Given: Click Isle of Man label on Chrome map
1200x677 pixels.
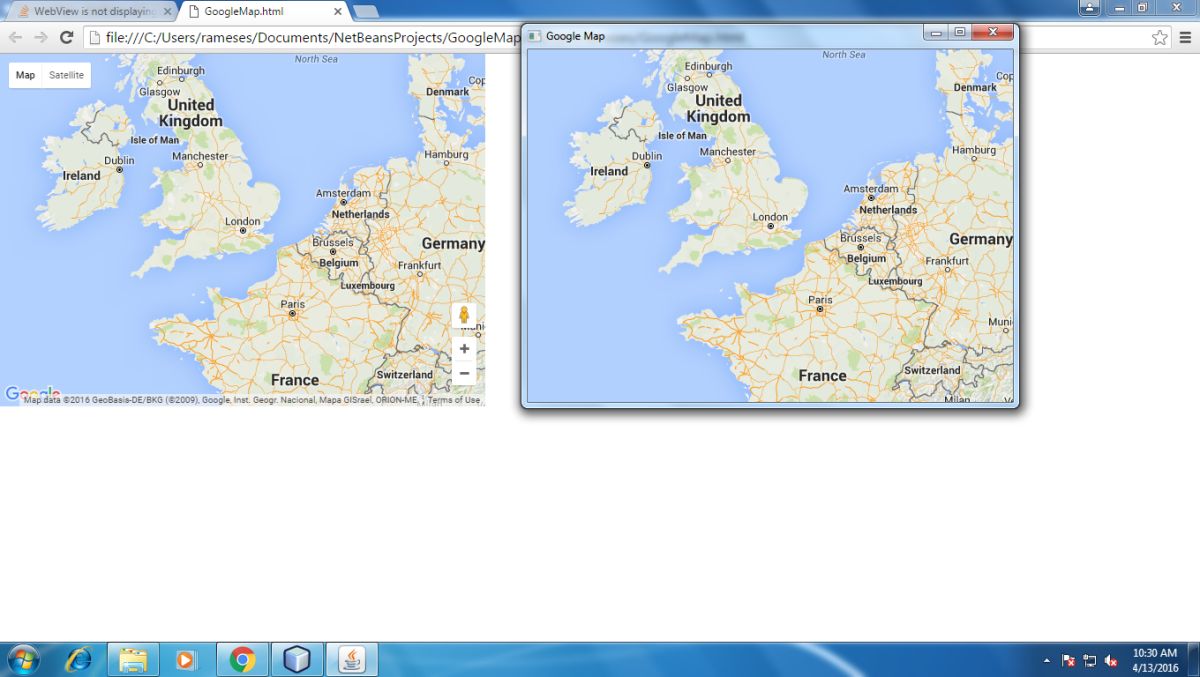Looking at the screenshot, I should click(155, 140).
